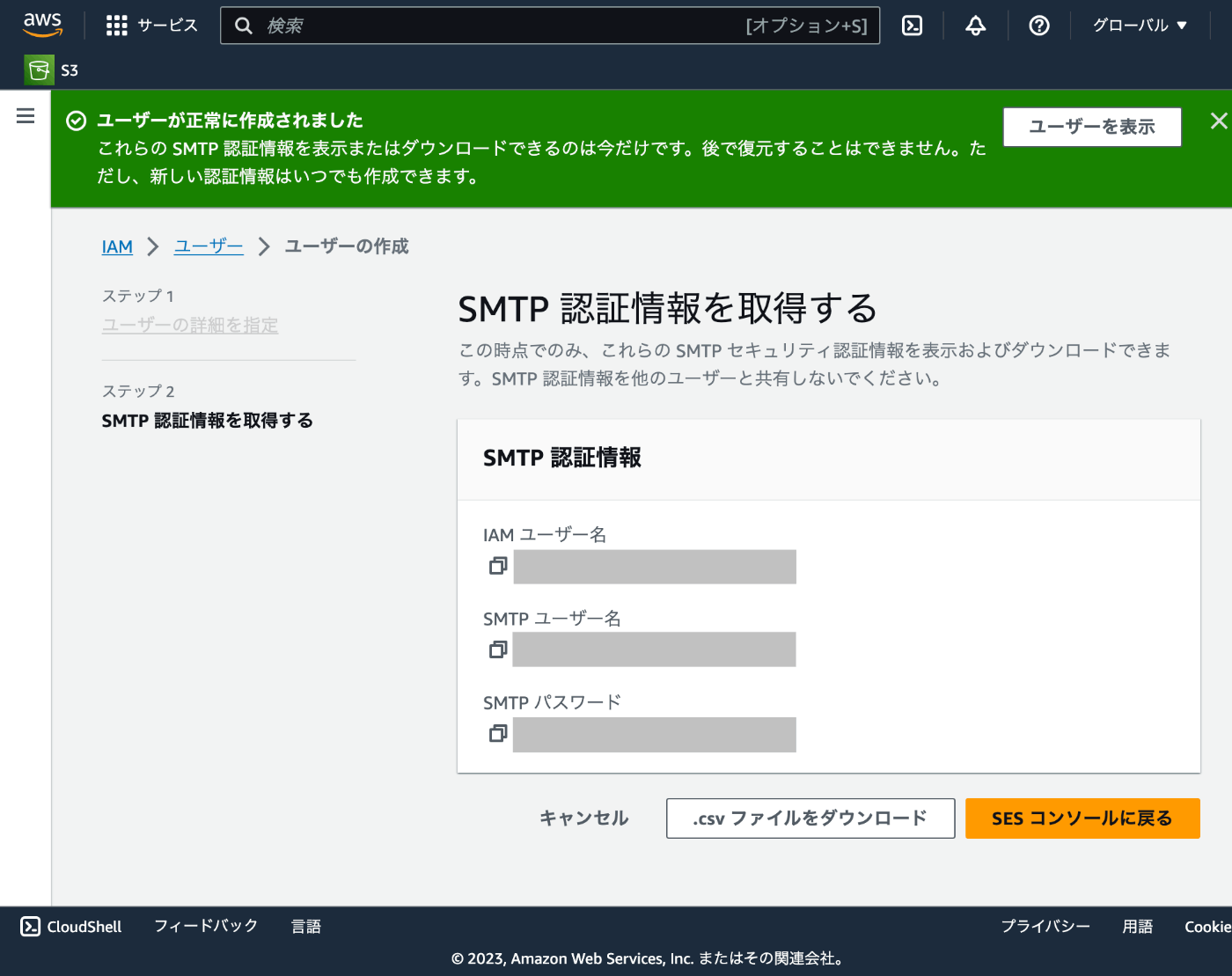
Task: Click the キャンセル button
Action: (x=584, y=818)
